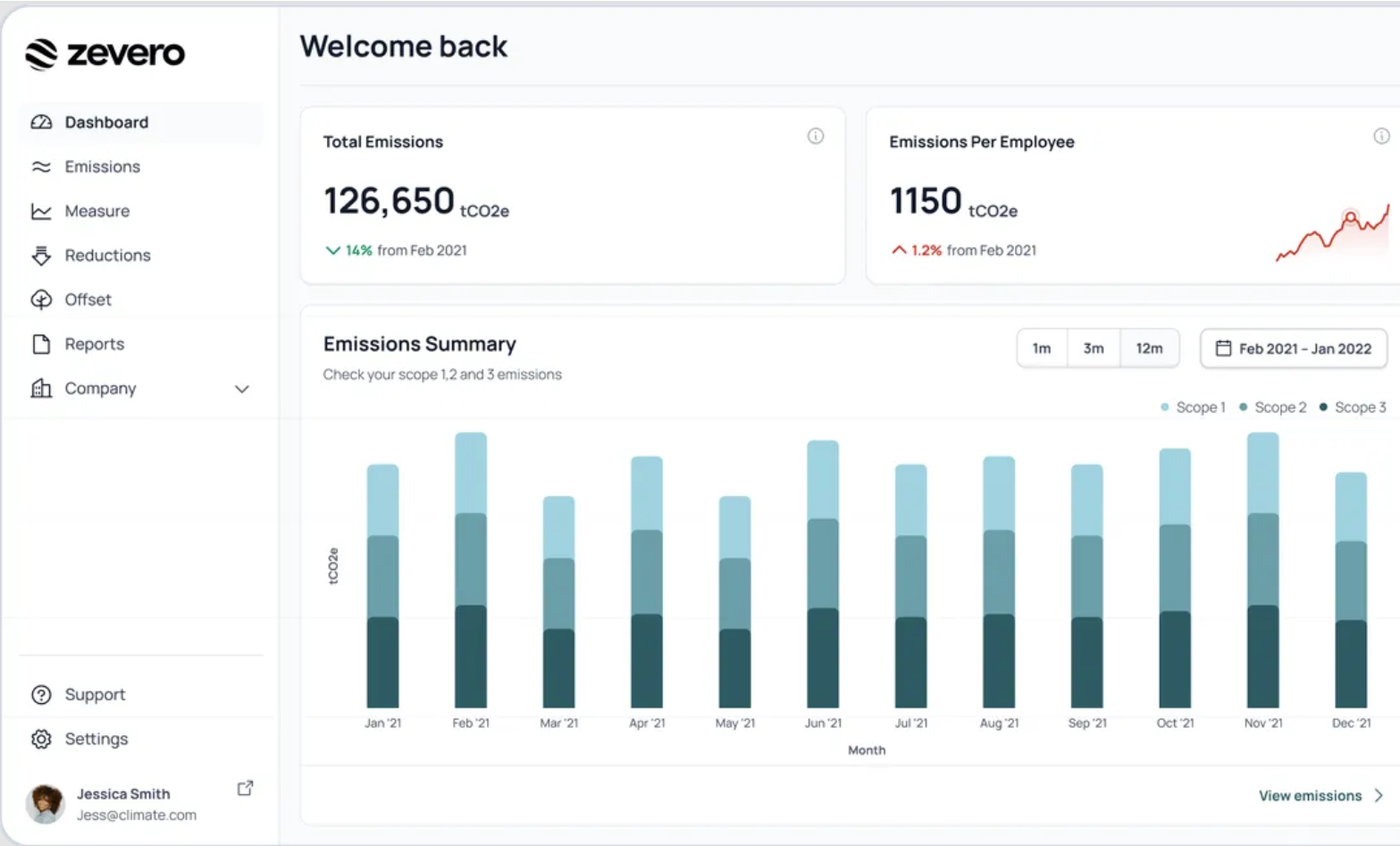Click the Measure chart icon
Screen dimensions: 1400x846
41,211
